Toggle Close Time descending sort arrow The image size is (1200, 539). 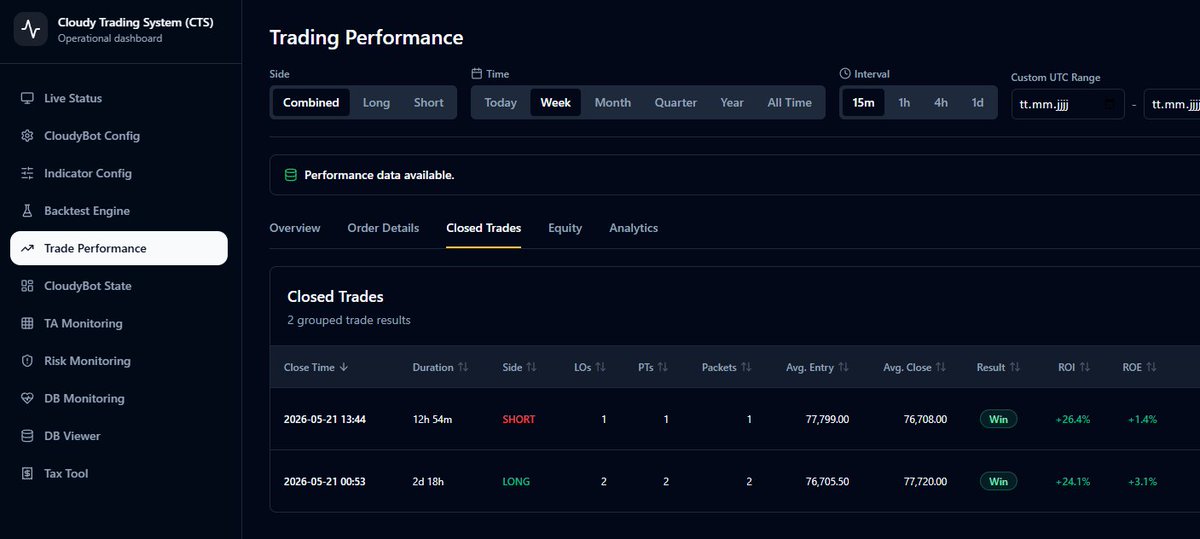coord(344,367)
